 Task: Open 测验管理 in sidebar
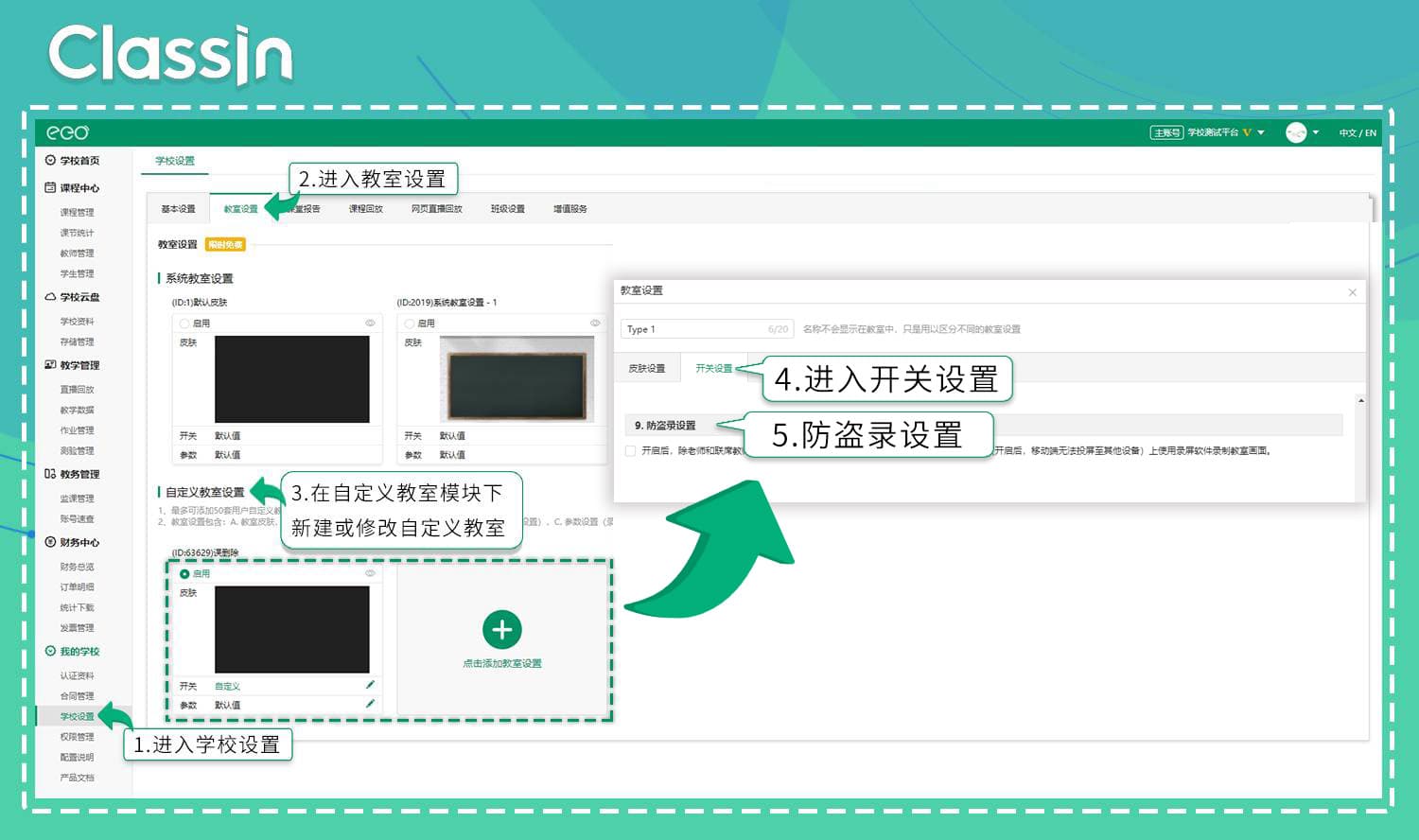tap(77, 451)
